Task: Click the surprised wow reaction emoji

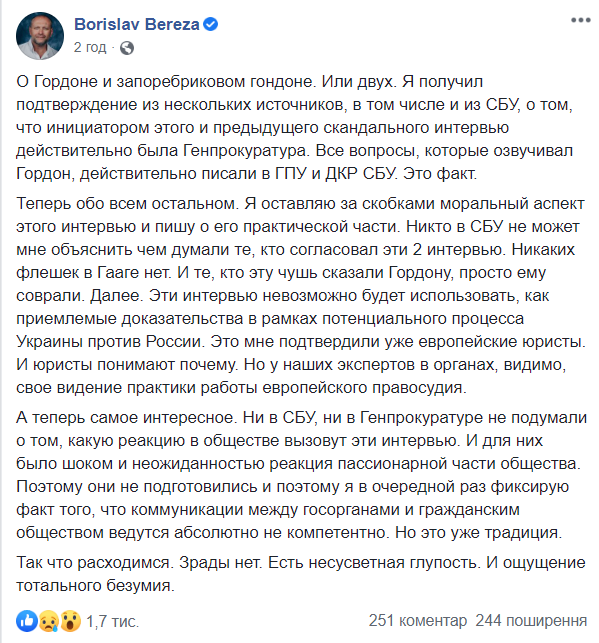Action: [x=70, y=621]
